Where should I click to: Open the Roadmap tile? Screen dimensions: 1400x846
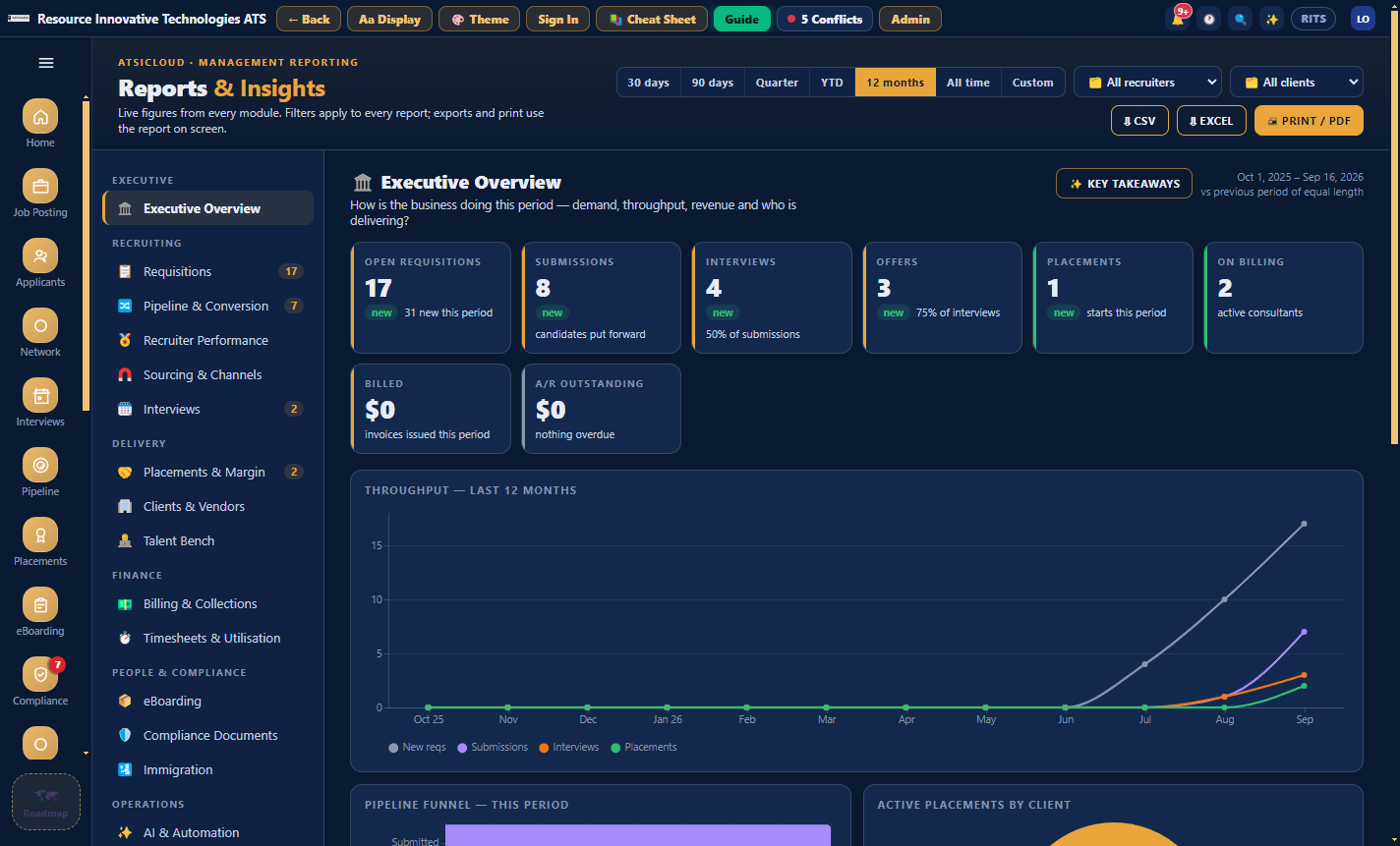(x=46, y=802)
